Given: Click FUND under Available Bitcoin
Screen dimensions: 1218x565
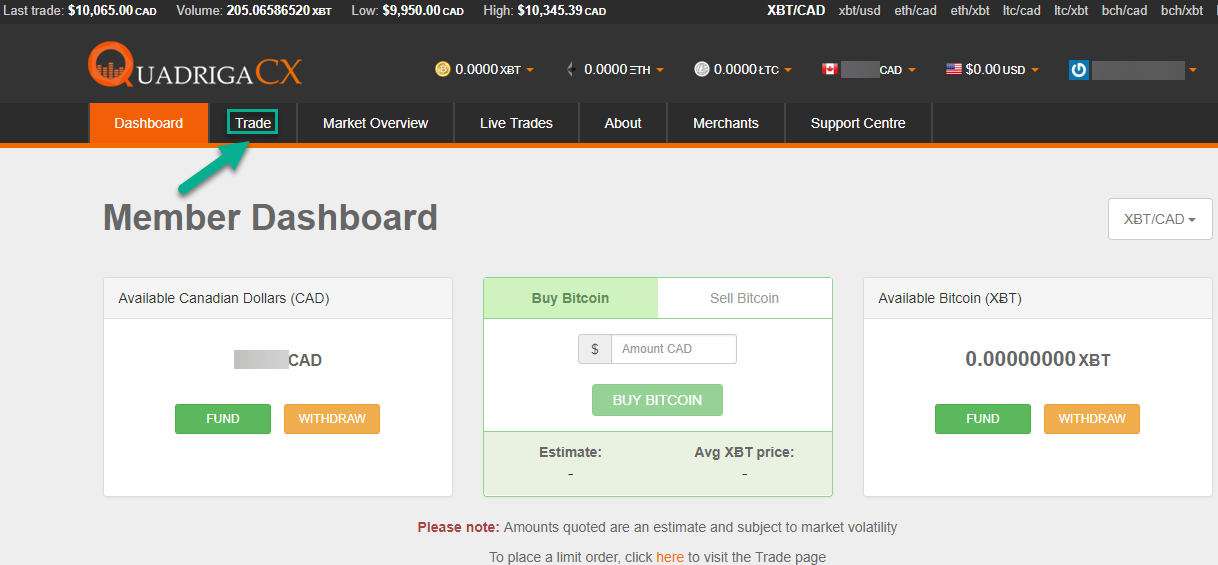Looking at the screenshot, I should click(x=983, y=419).
